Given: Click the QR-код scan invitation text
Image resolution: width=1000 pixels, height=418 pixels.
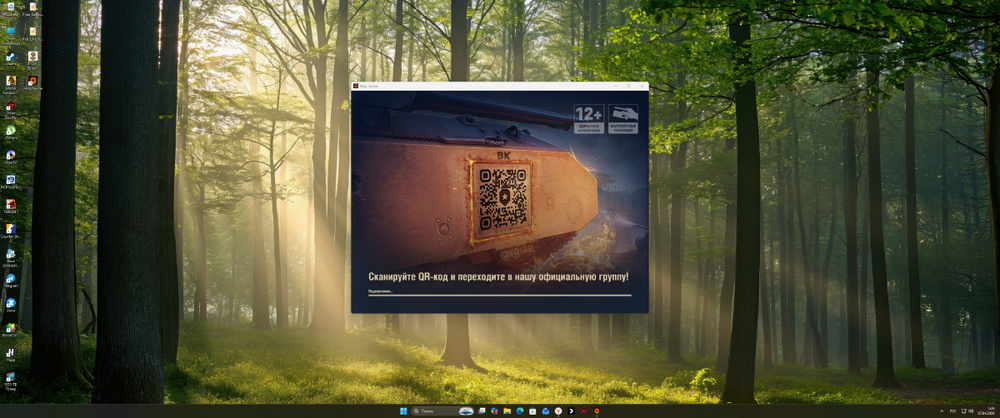Looking at the screenshot, I should (x=498, y=277).
